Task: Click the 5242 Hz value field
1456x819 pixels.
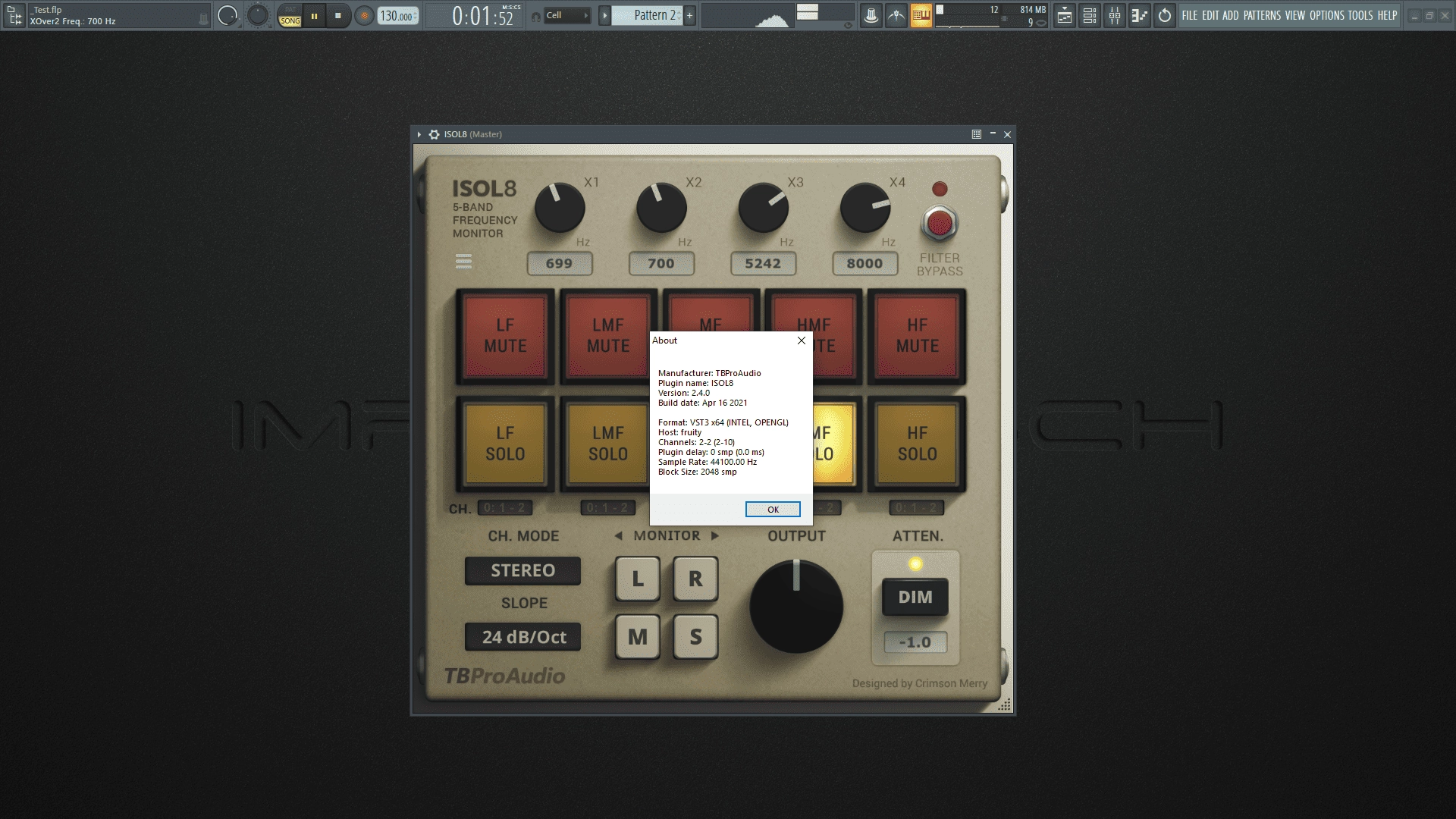Action: click(x=763, y=264)
